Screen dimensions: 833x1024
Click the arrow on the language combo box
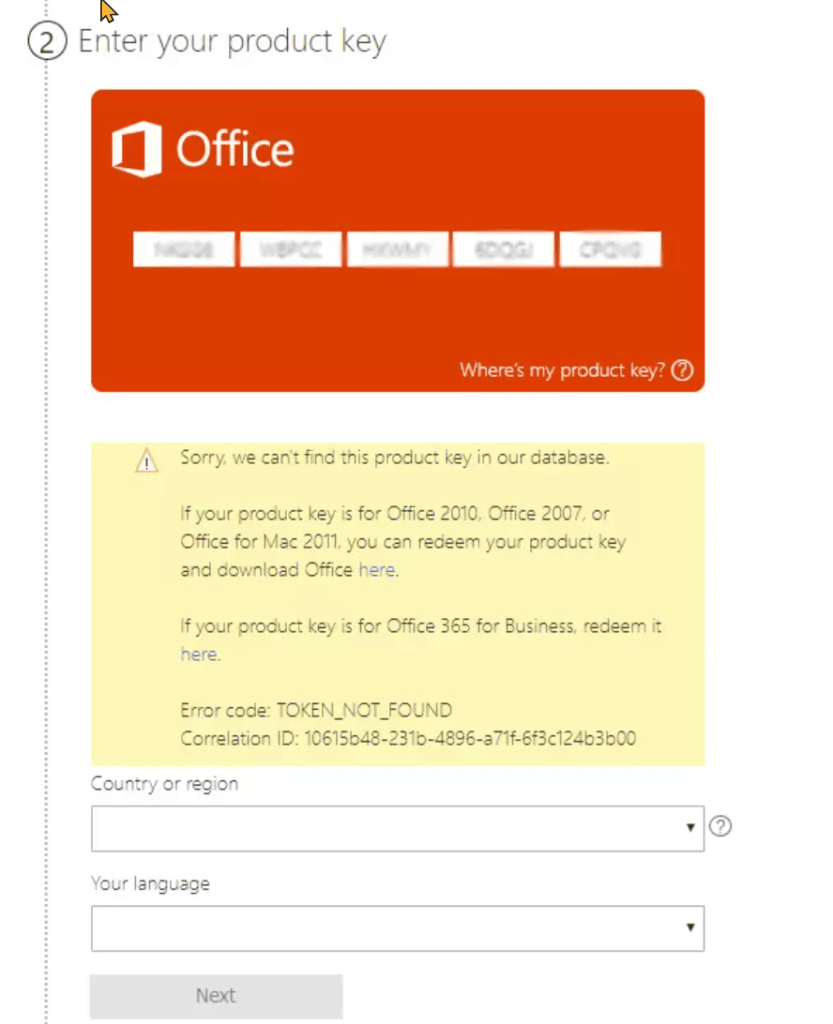coord(690,928)
